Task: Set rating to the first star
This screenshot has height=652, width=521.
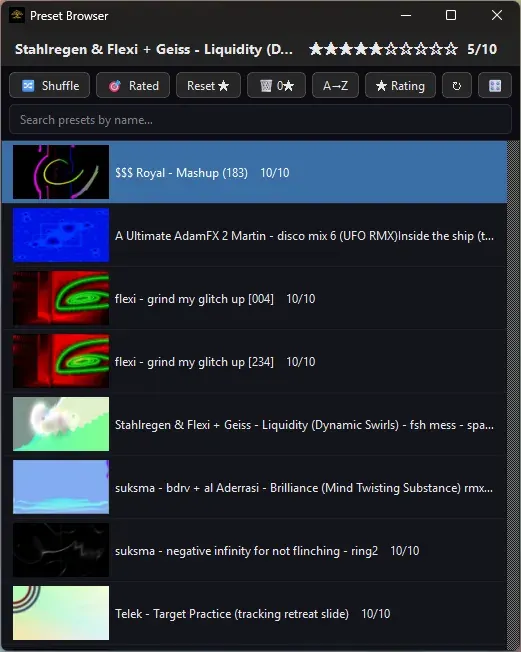Action: point(316,49)
